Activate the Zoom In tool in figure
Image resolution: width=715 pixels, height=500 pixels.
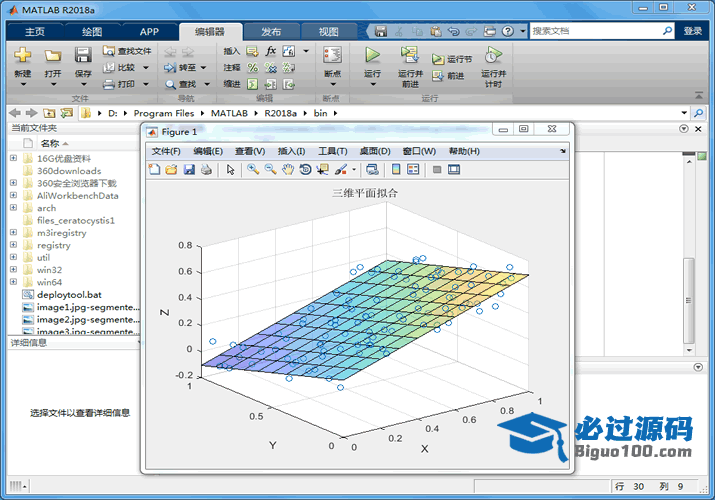pyautogui.click(x=253, y=170)
